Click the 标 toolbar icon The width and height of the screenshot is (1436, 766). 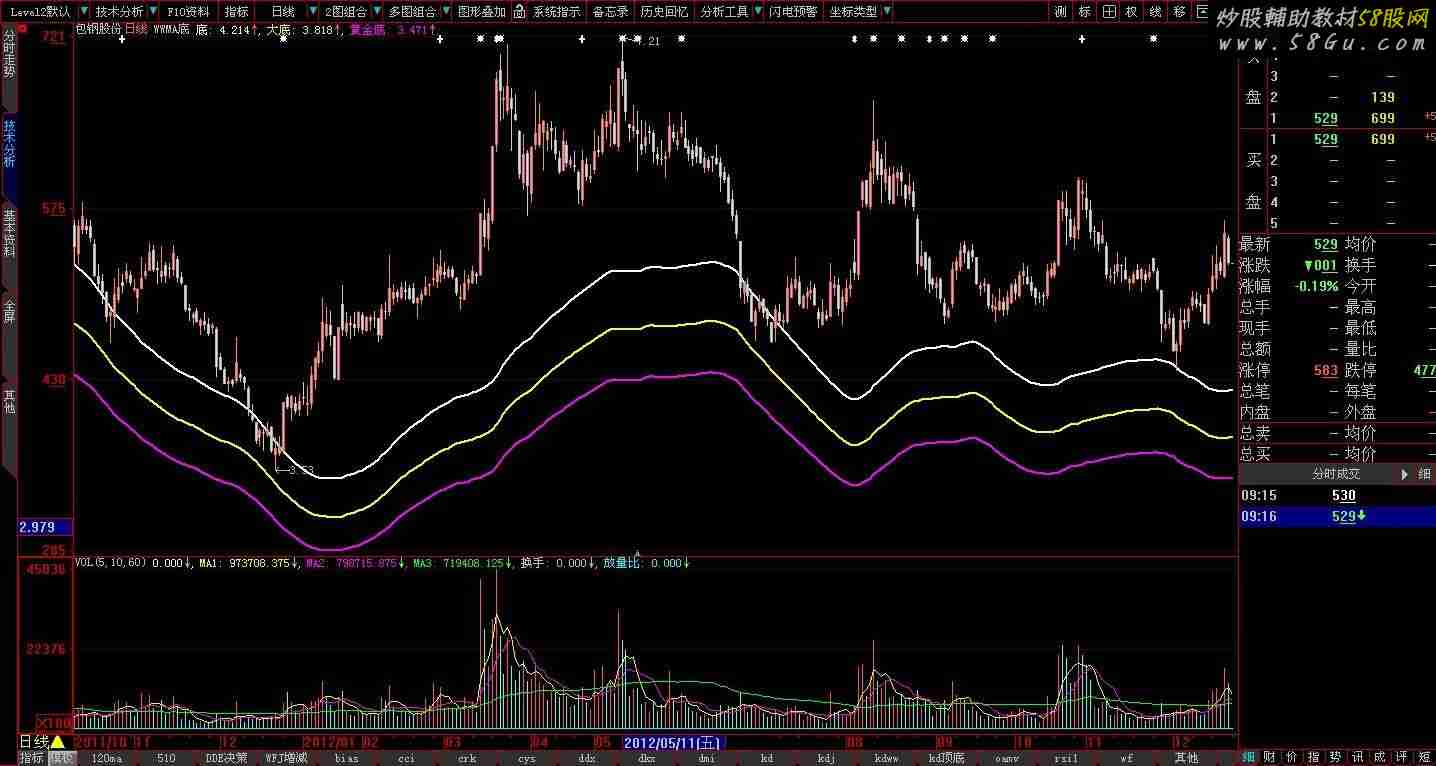(1085, 12)
